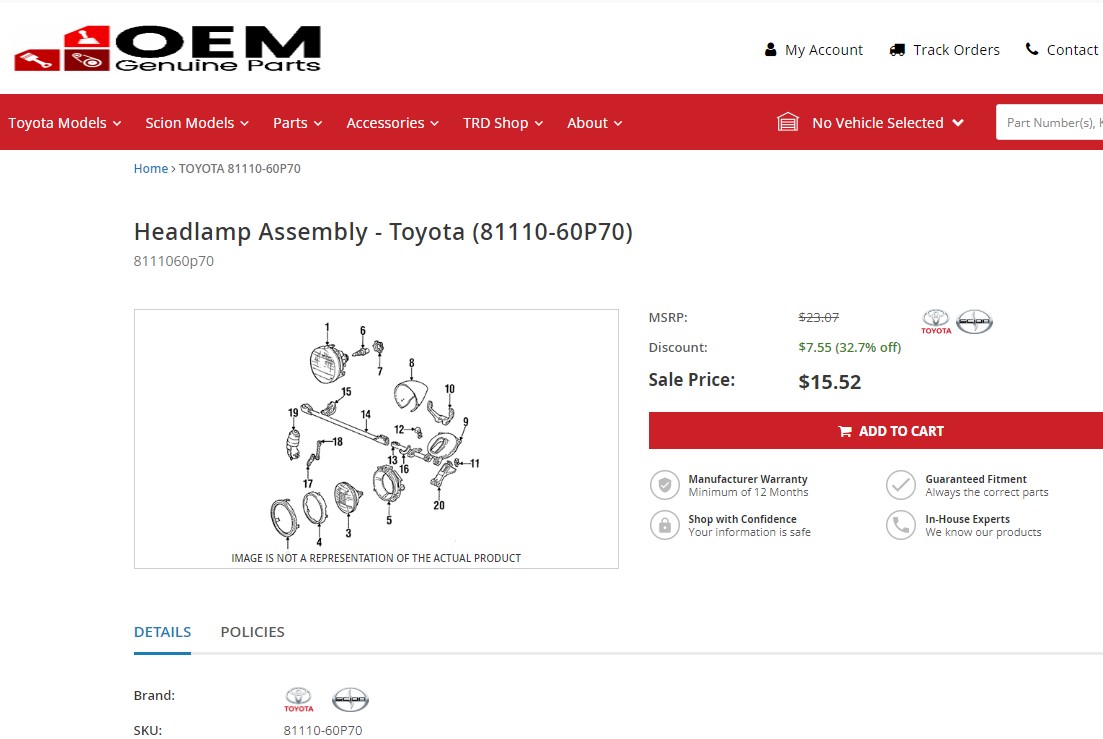Click the Shop with Confidence lock icon
The image size is (1103, 739).
[665, 525]
